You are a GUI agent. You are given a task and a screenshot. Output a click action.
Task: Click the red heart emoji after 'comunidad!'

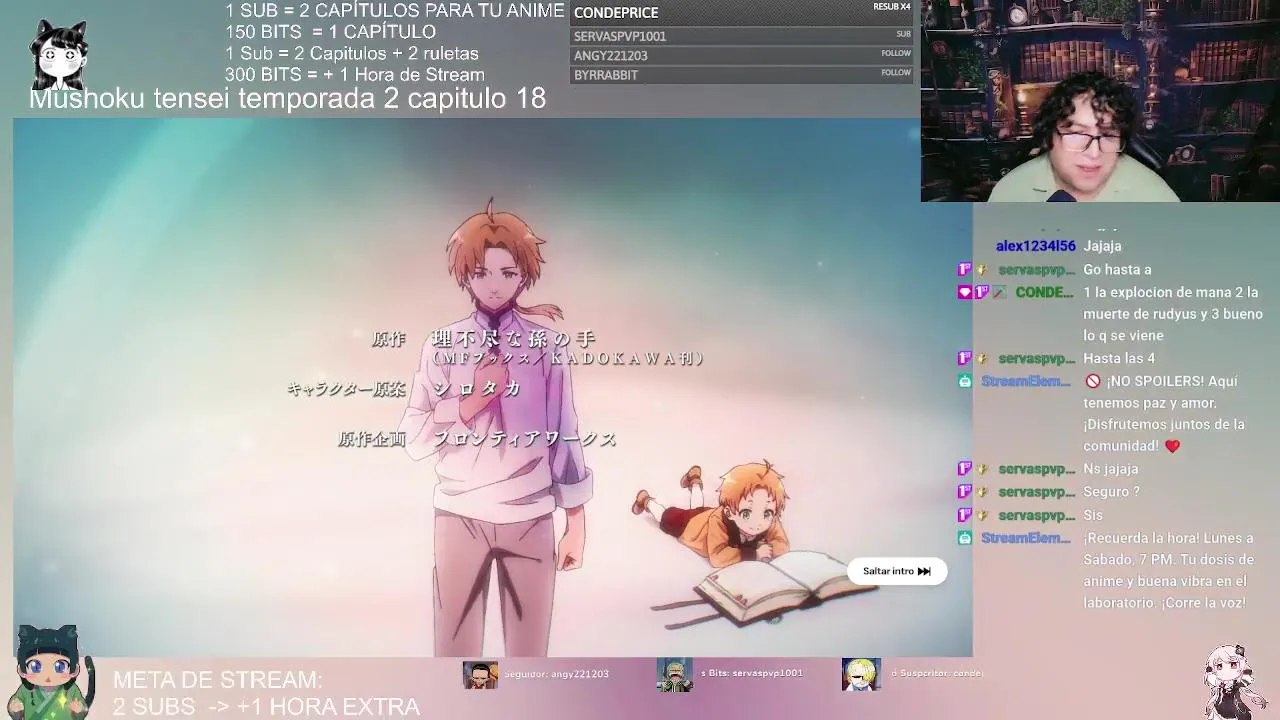(1172, 446)
